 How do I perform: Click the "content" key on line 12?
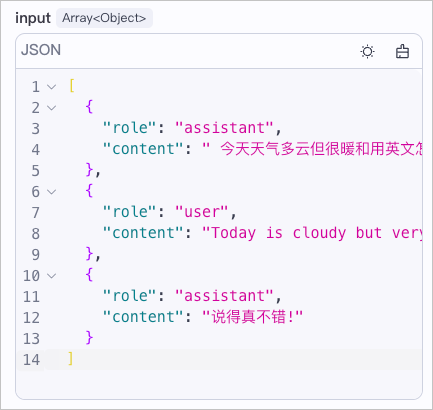(143, 317)
